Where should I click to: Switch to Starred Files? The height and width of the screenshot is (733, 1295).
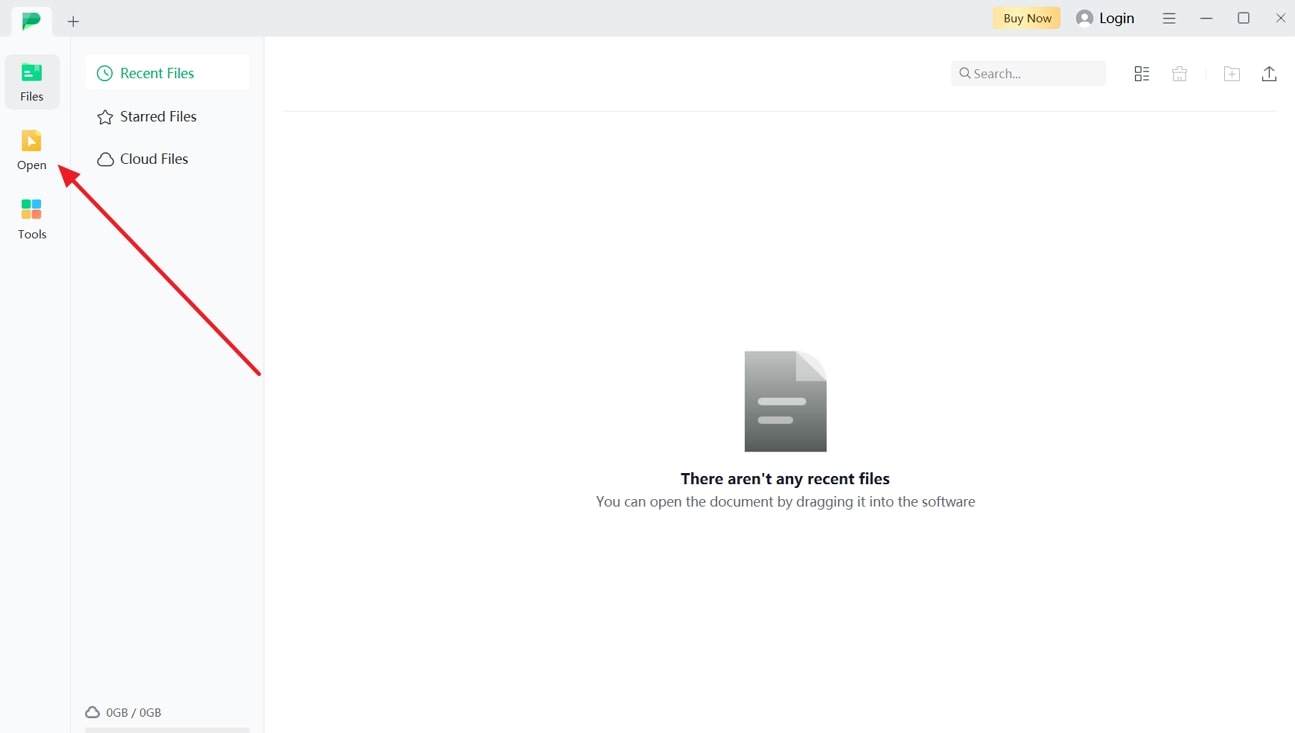157,116
